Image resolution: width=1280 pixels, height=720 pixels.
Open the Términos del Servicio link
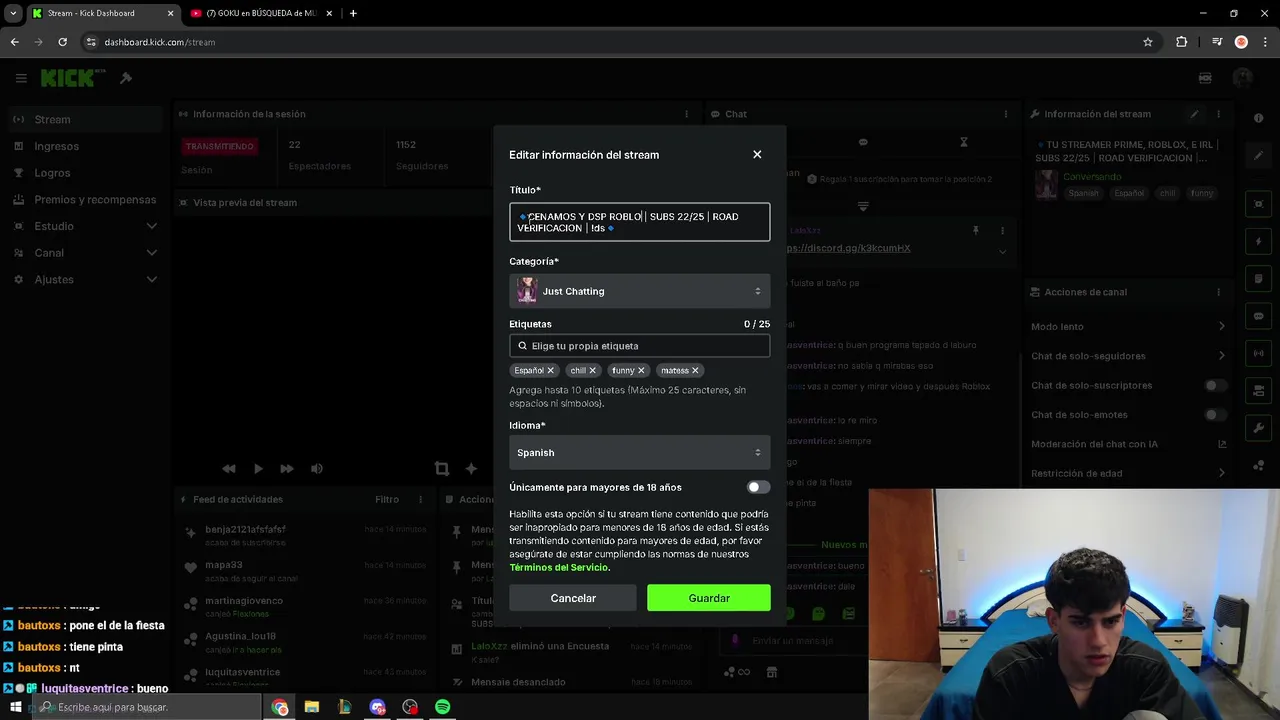click(558, 567)
